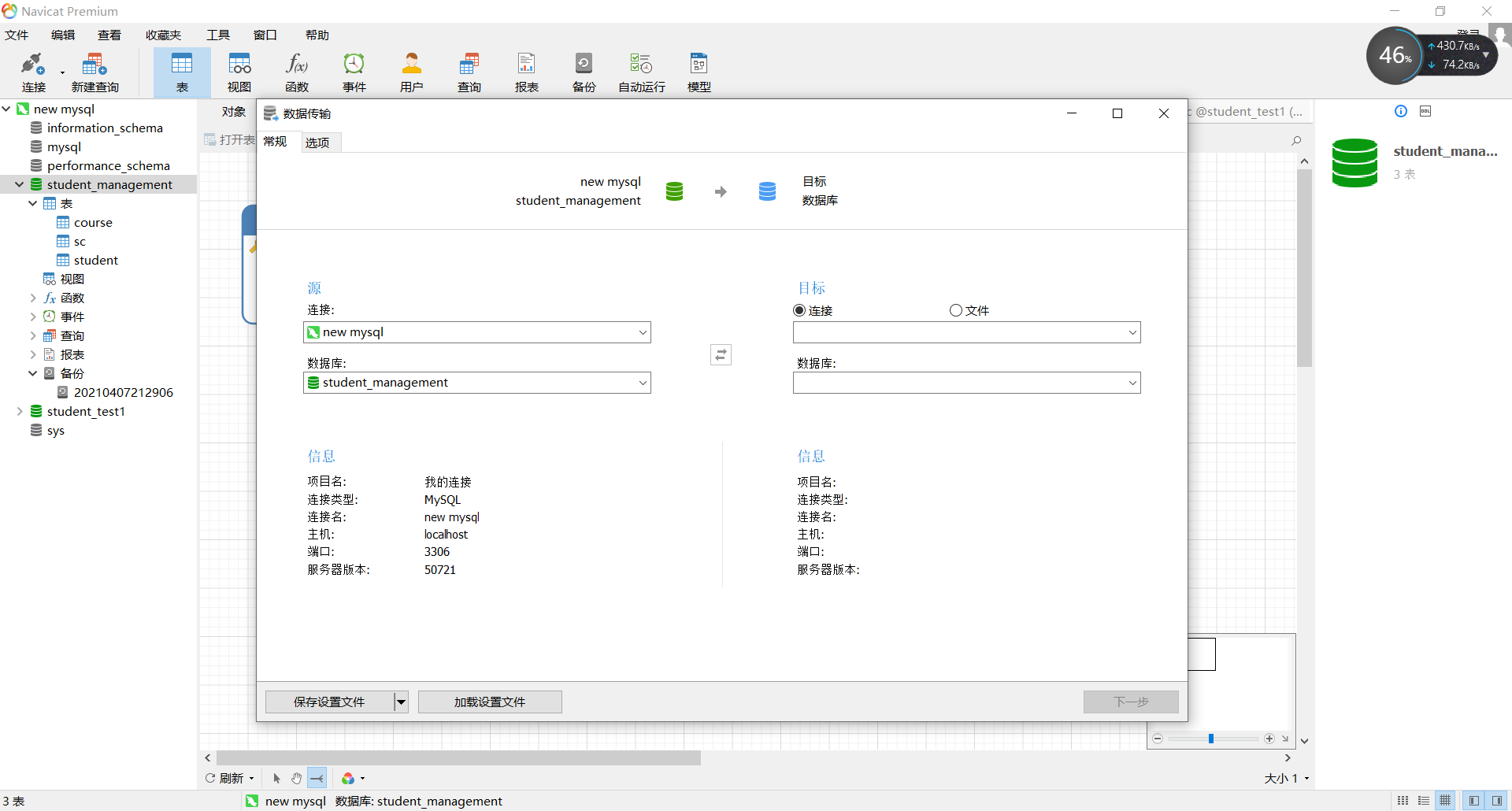Viewport: 1512px width, 811px height.
Task: Click the Save Settings File button
Action: (329, 702)
